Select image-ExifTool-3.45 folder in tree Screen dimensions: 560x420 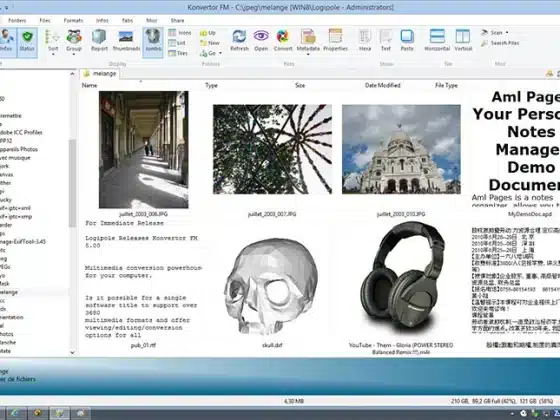[x=23, y=242]
